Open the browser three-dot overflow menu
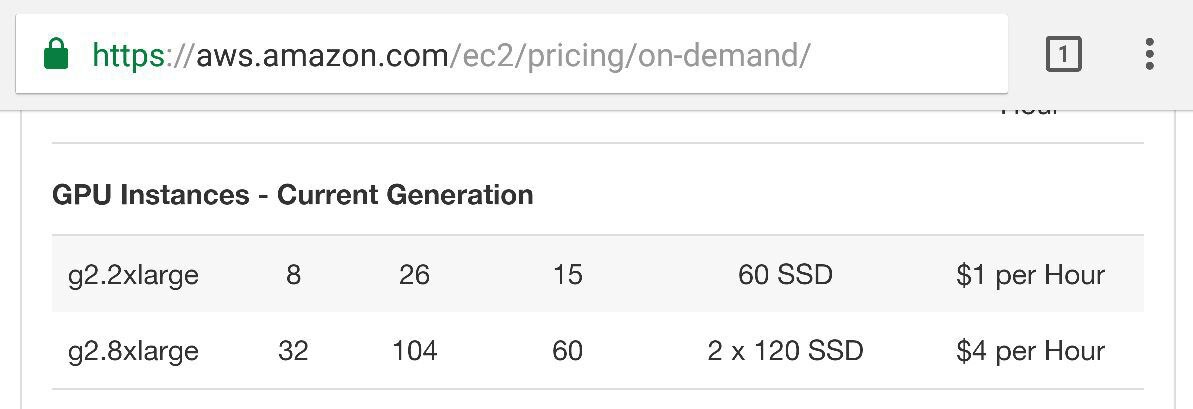This screenshot has height=409, width=1193. tap(1149, 55)
